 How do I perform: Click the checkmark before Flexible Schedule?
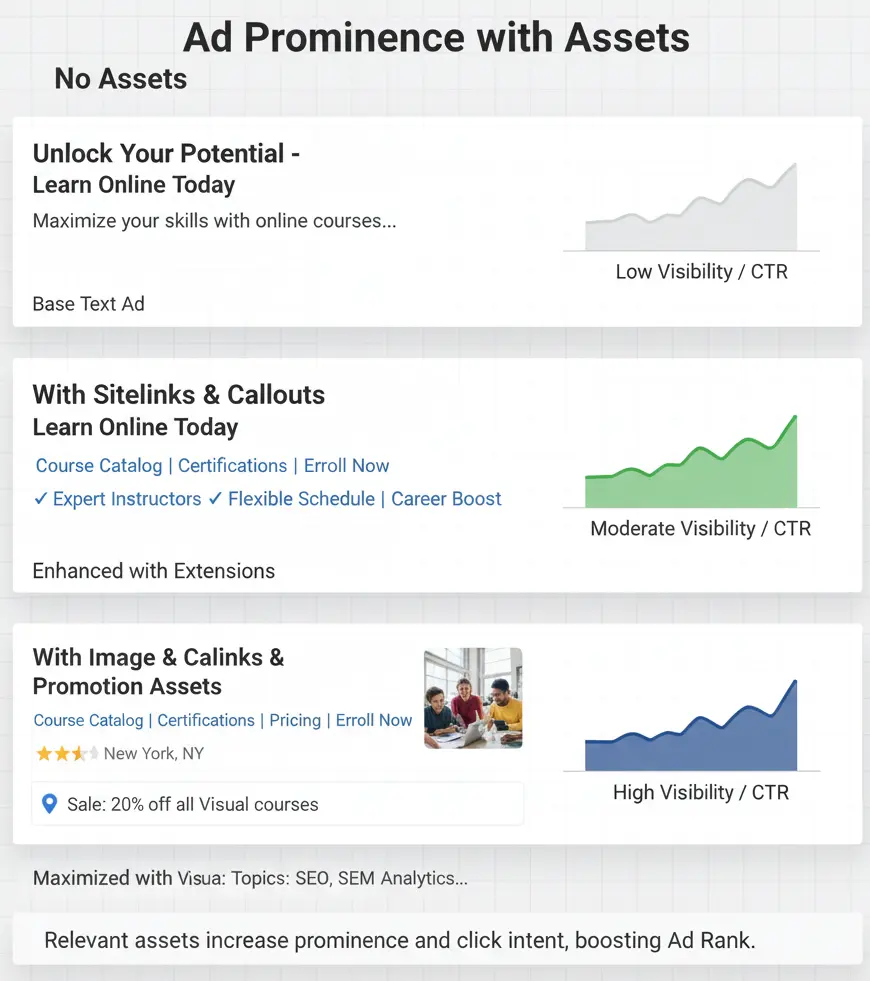[215, 499]
